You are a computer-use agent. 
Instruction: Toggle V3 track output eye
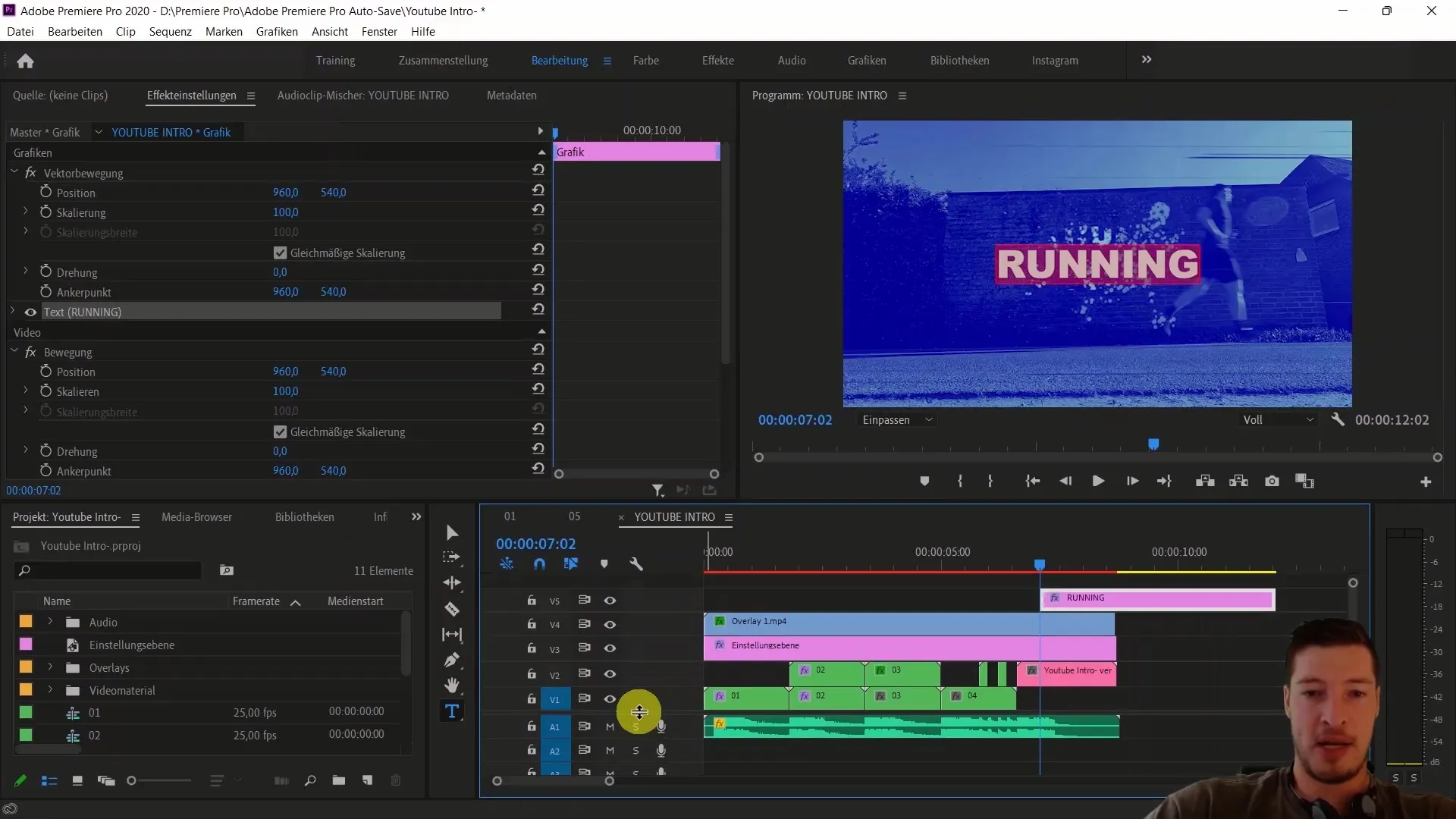pos(610,648)
